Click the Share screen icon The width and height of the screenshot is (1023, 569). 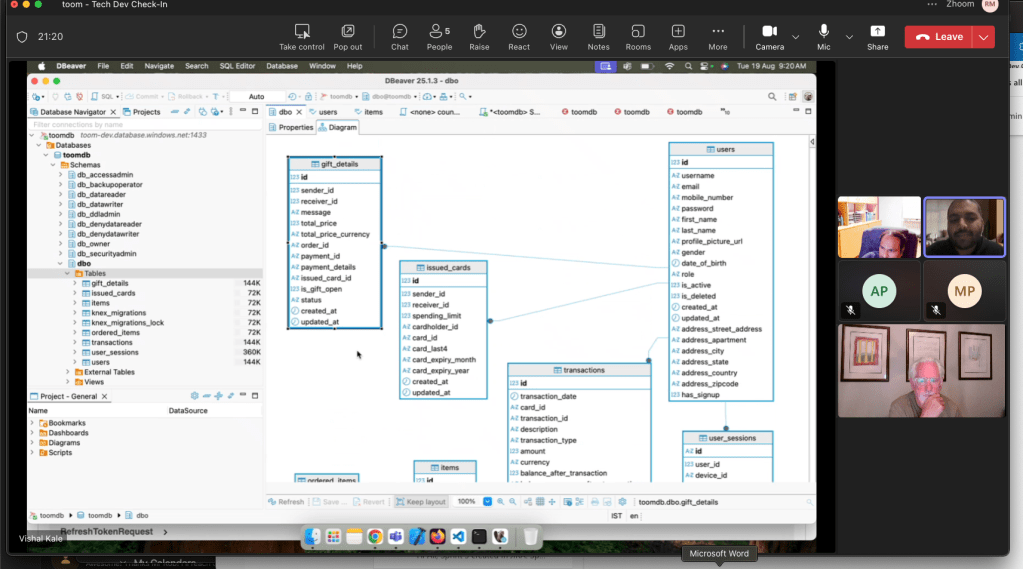877,37
